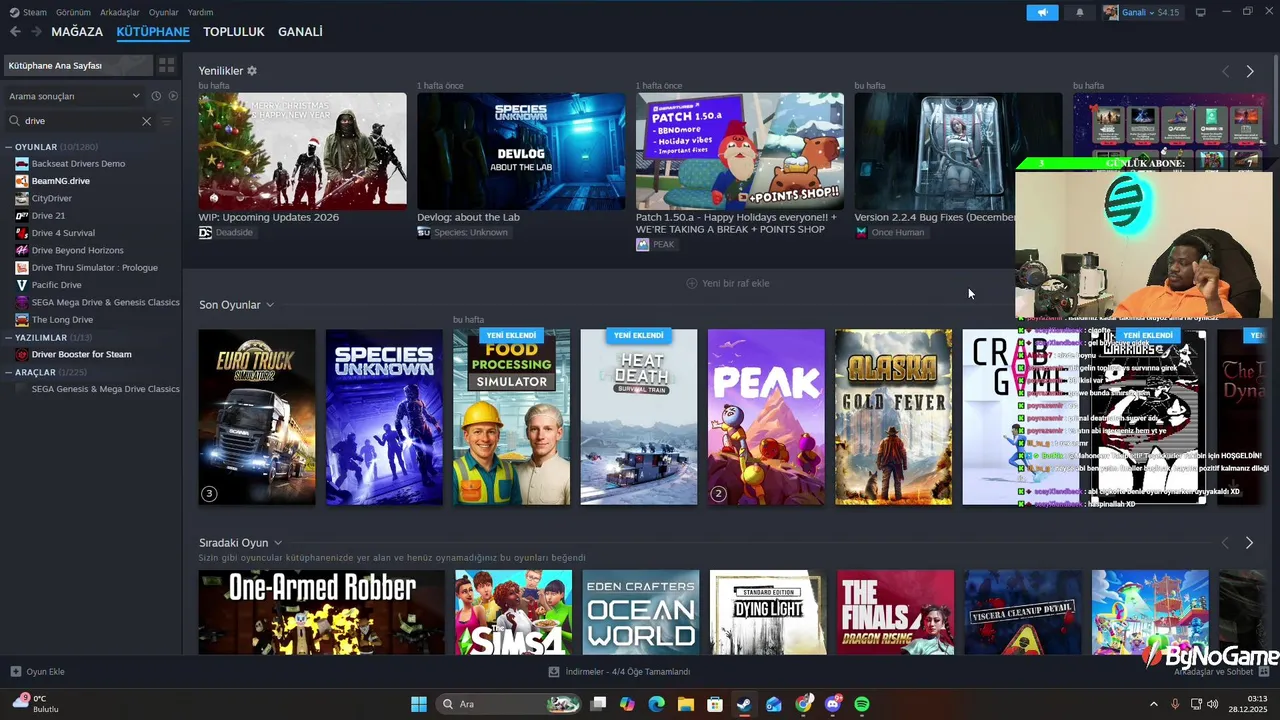The width and height of the screenshot is (1280, 720).
Task: Open Yenilikler shelf settings gear
Action: click(252, 71)
